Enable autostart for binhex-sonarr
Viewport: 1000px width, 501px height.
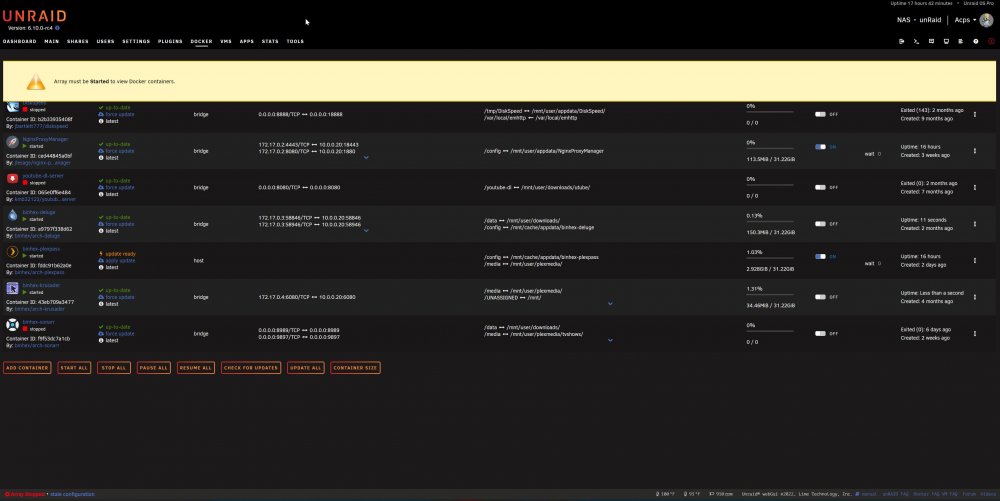click(820, 333)
